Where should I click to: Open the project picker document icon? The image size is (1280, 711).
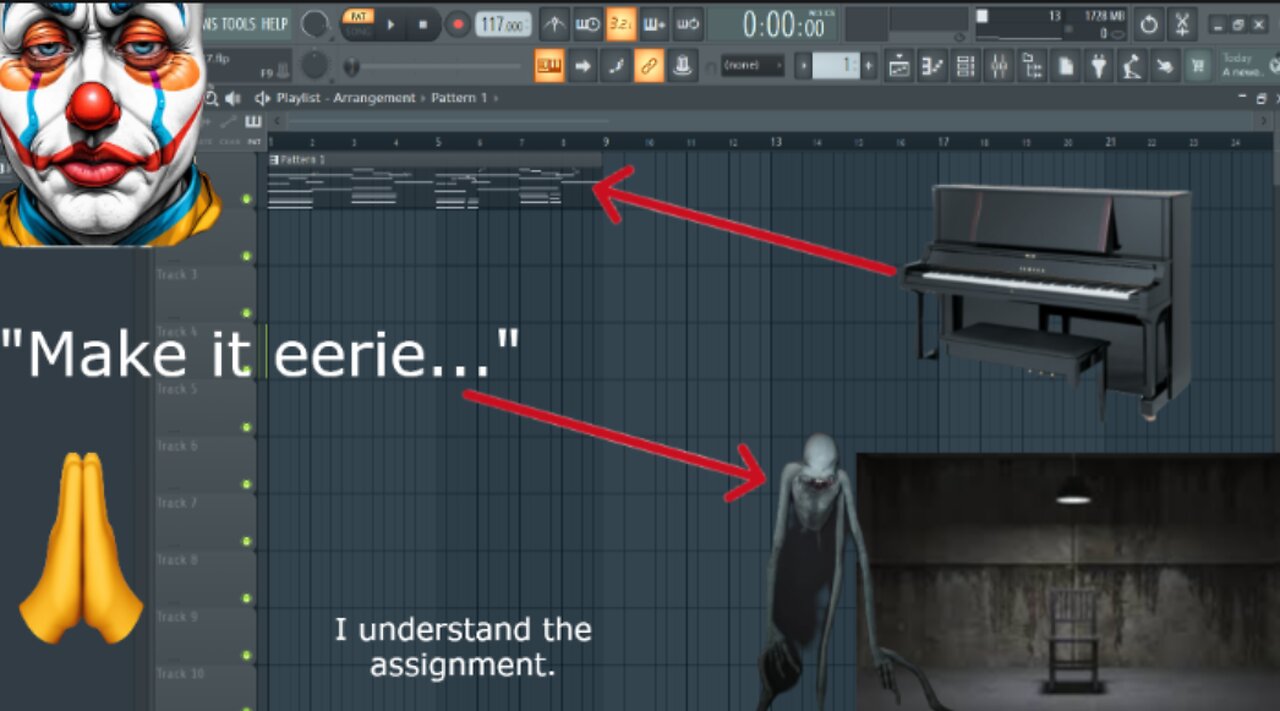1066,66
